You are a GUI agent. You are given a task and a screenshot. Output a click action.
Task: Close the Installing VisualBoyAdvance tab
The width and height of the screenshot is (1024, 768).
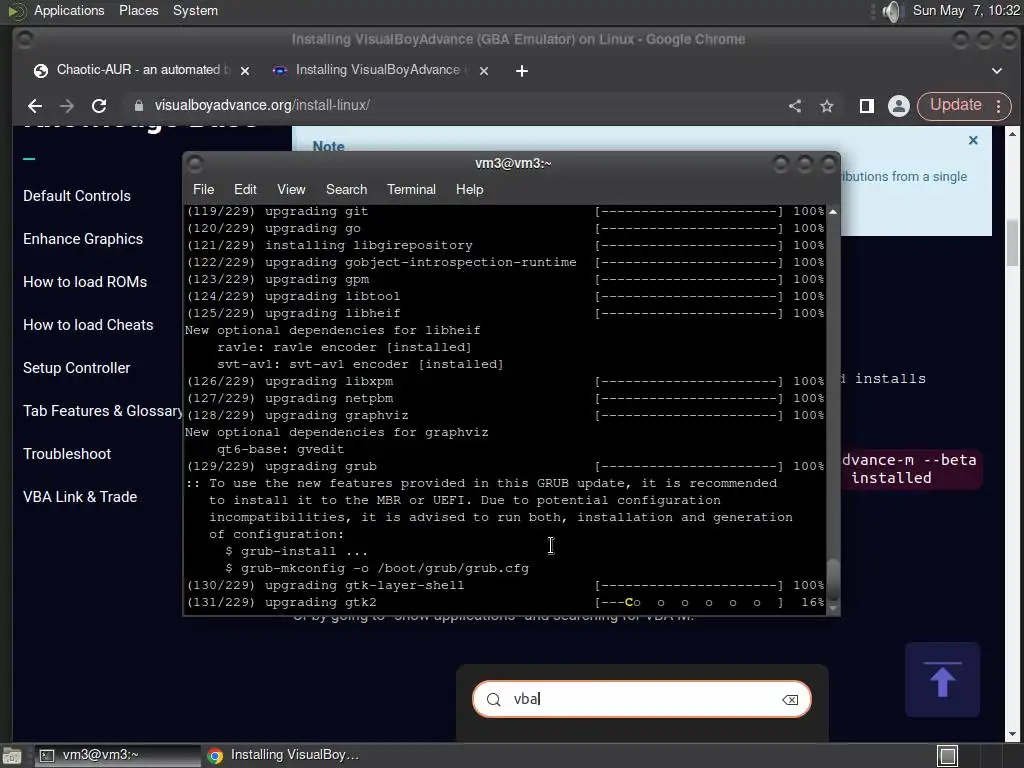484,71
